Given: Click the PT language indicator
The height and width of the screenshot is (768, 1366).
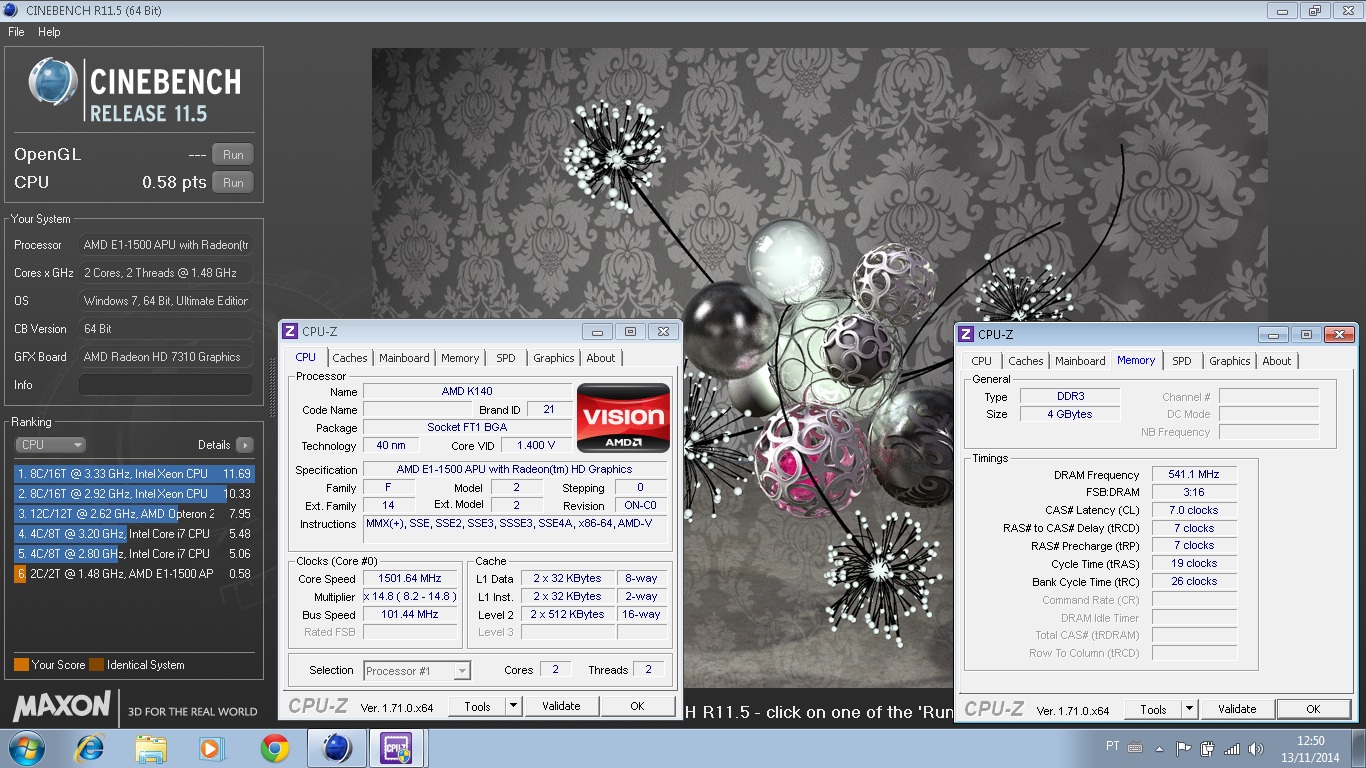Looking at the screenshot, I should point(1113,746).
